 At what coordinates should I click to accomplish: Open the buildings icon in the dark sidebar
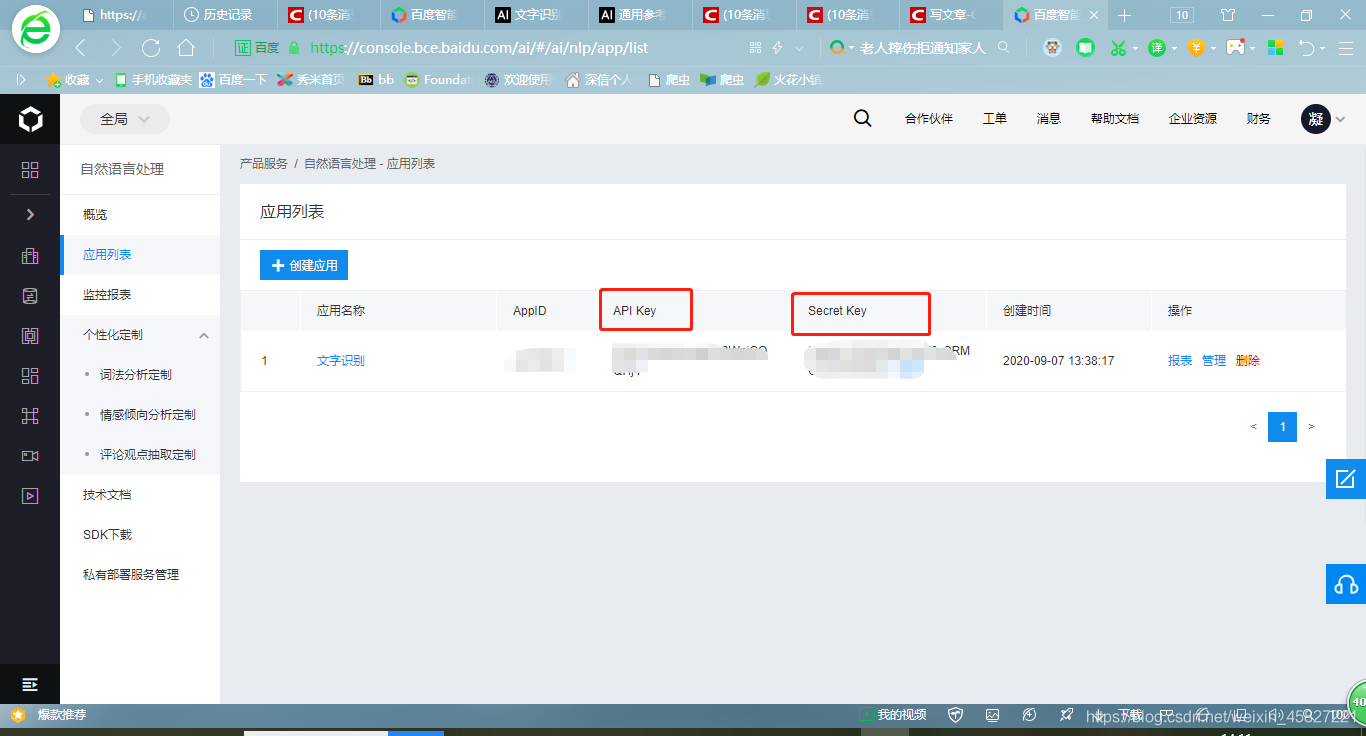click(x=30, y=256)
